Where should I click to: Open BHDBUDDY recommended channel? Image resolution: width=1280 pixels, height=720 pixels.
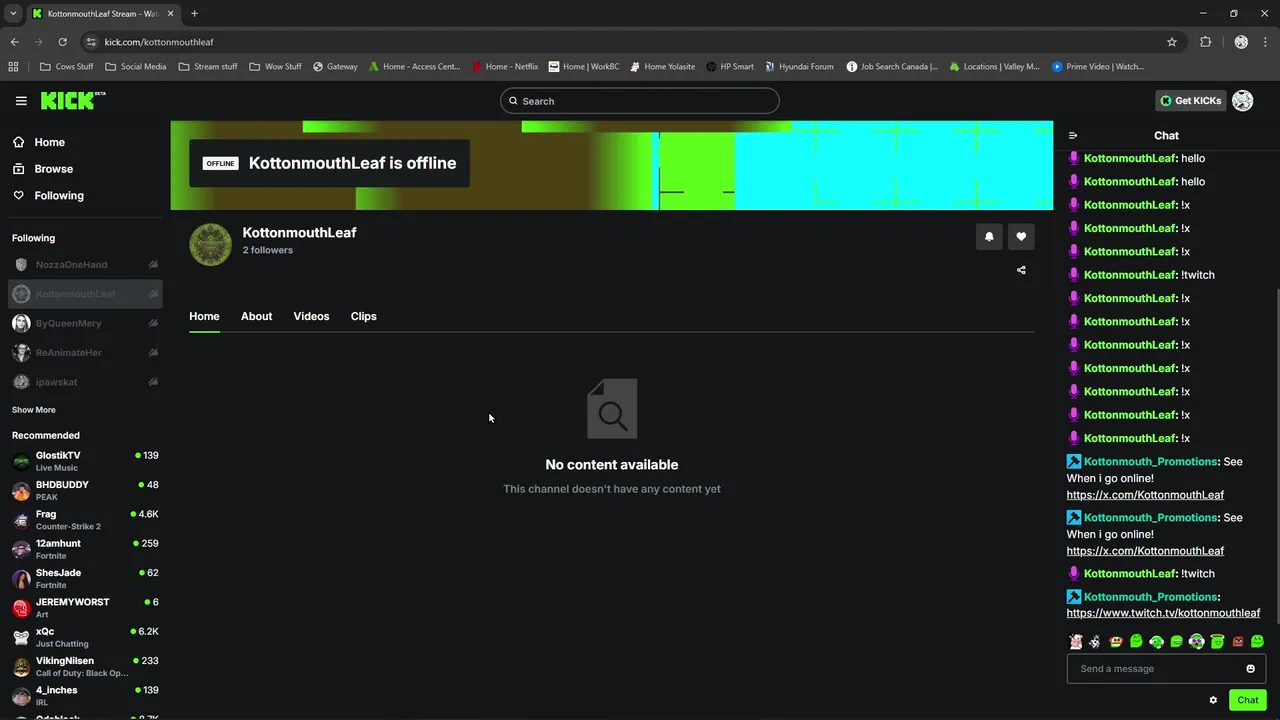point(85,490)
